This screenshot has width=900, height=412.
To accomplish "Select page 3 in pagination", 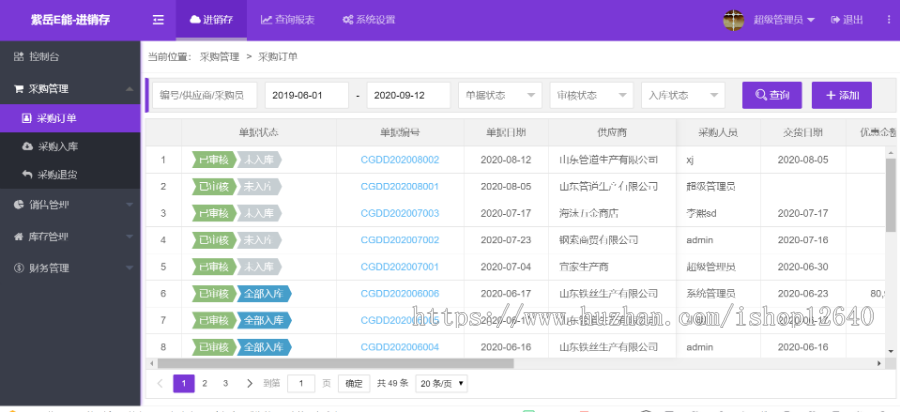I will point(226,383).
